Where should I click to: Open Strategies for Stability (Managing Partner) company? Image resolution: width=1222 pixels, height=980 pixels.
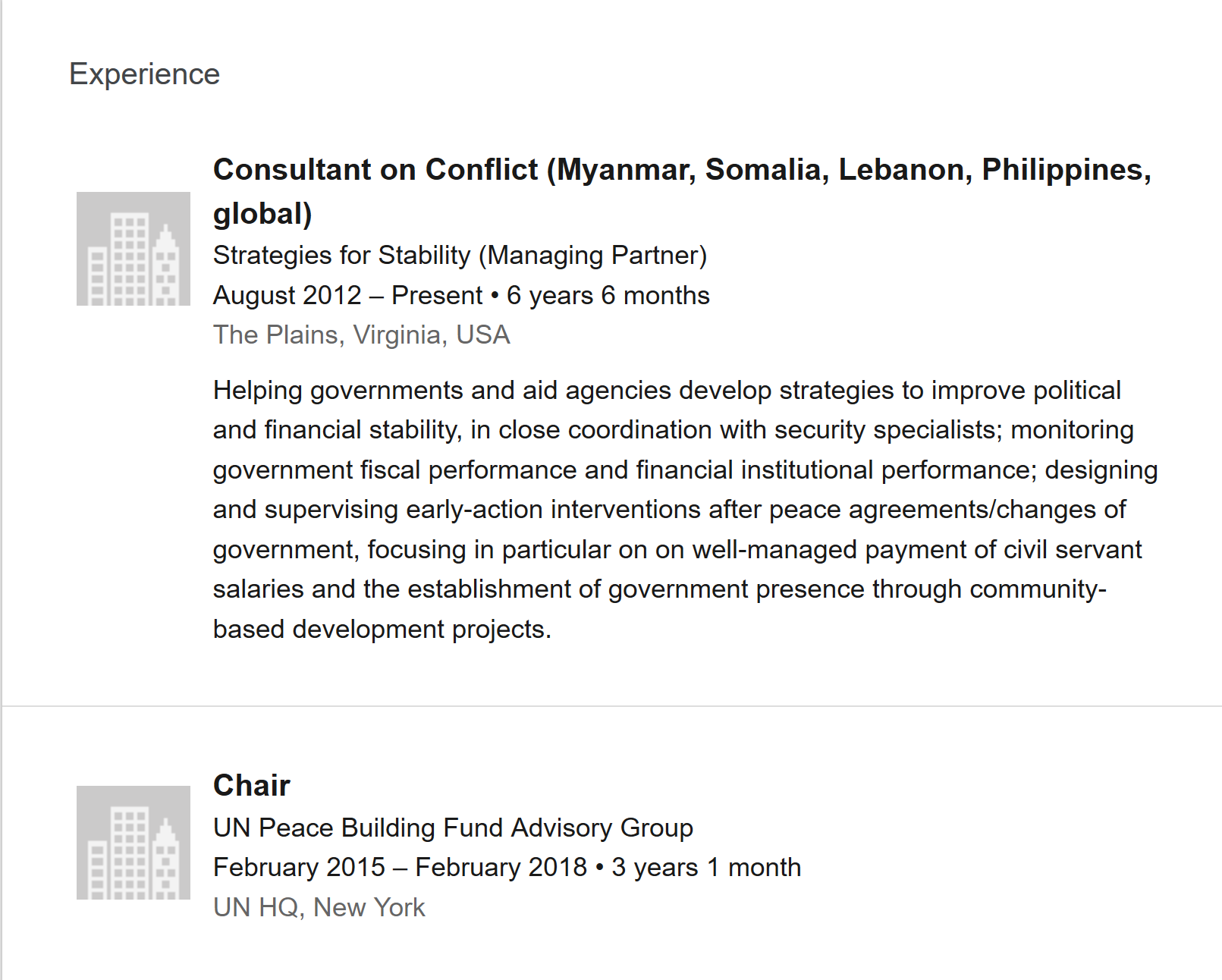tap(460, 256)
